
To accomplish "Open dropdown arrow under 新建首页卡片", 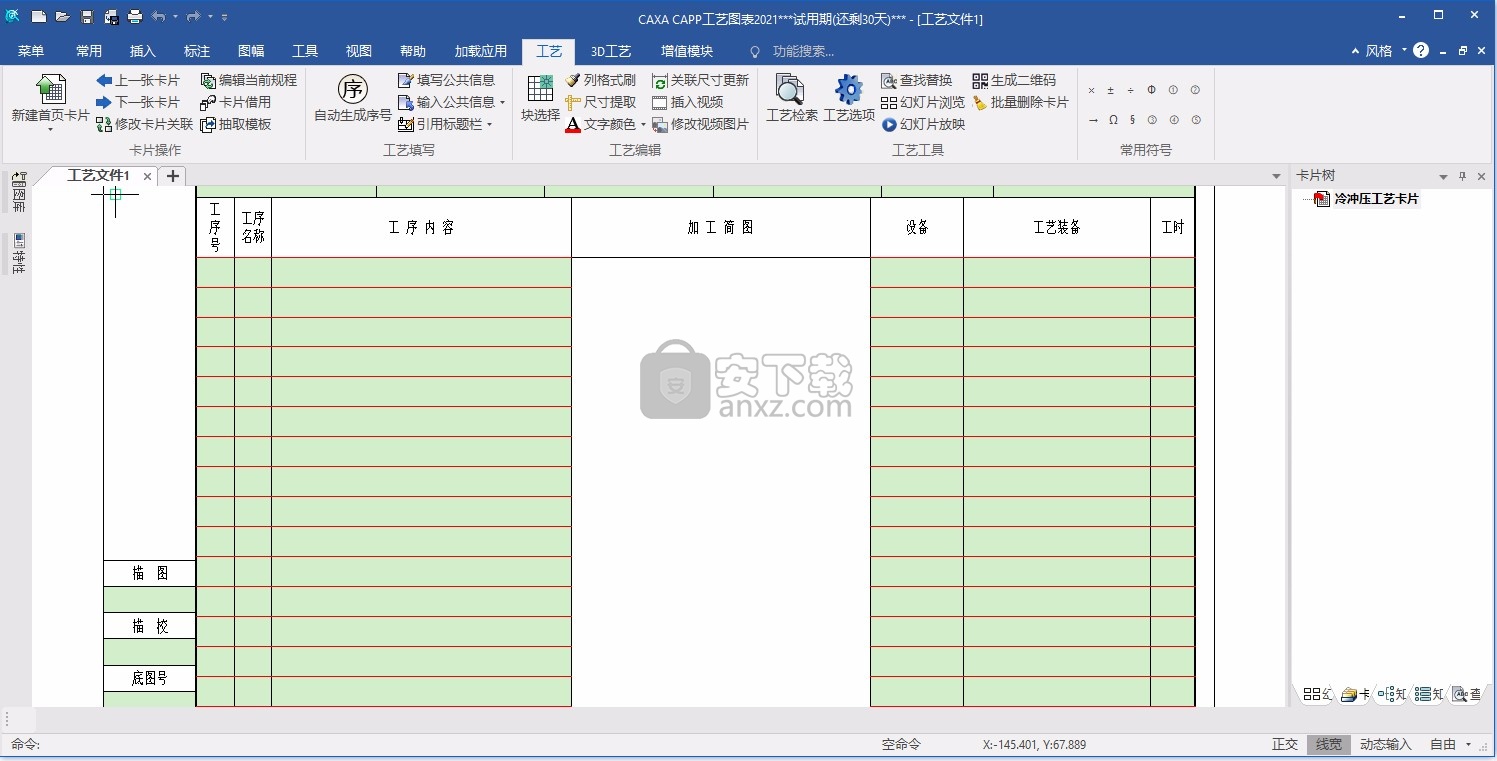I will tap(50, 129).
